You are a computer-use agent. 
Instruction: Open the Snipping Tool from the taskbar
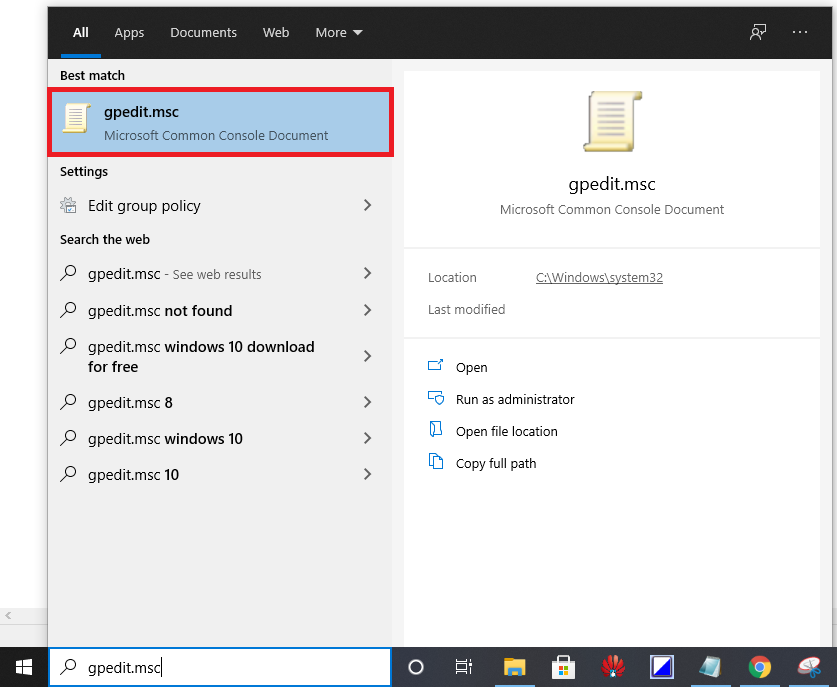tap(809, 667)
